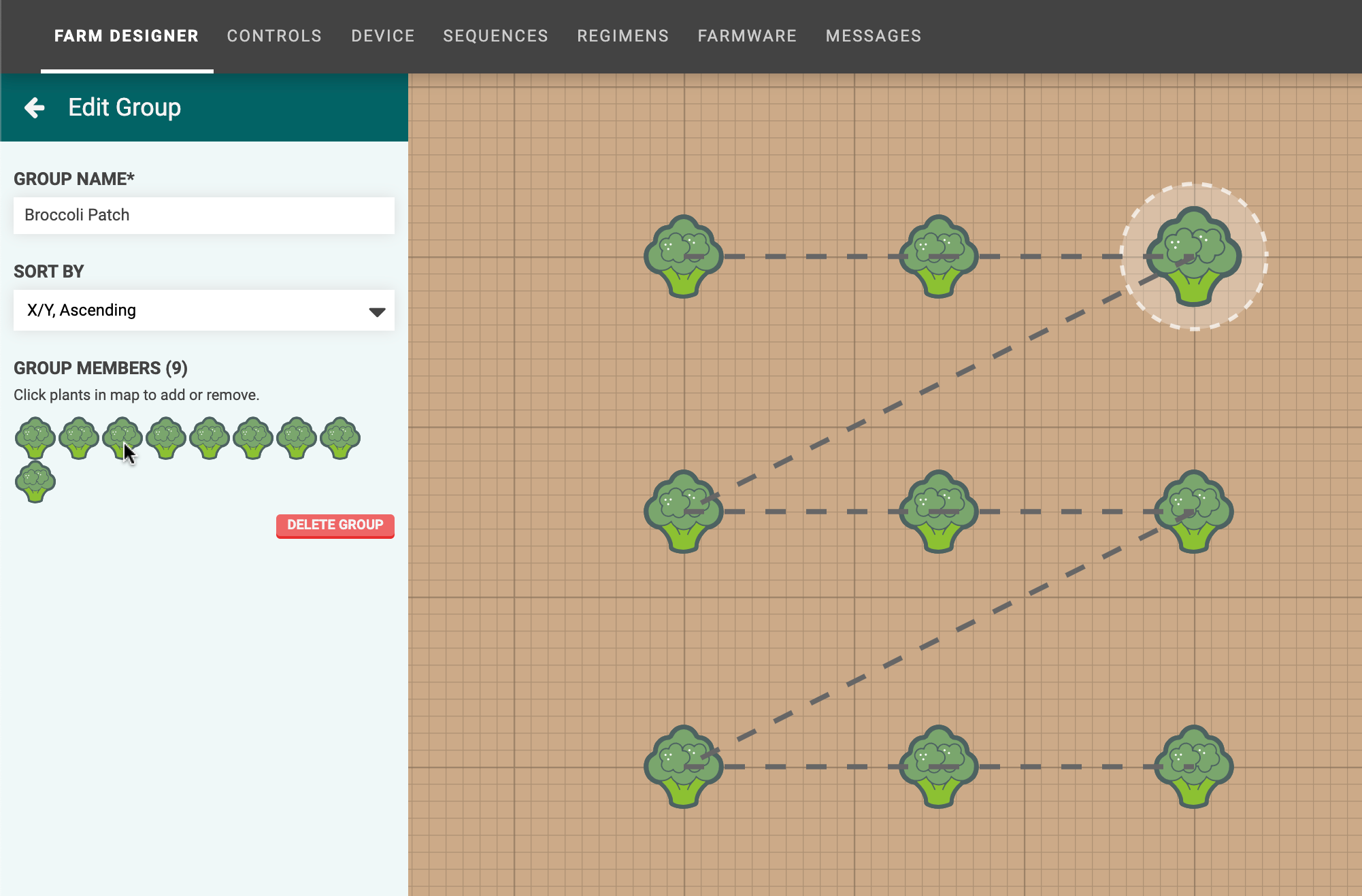Click the bottom-right broccoli plant on map
The height and width of the screenshot is (896, 1362).
coord(1194,766)
